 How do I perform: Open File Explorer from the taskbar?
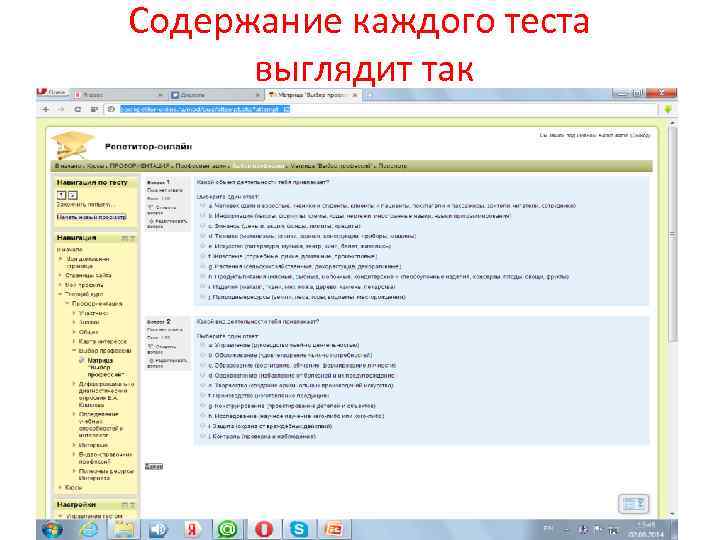pos(122,530)
